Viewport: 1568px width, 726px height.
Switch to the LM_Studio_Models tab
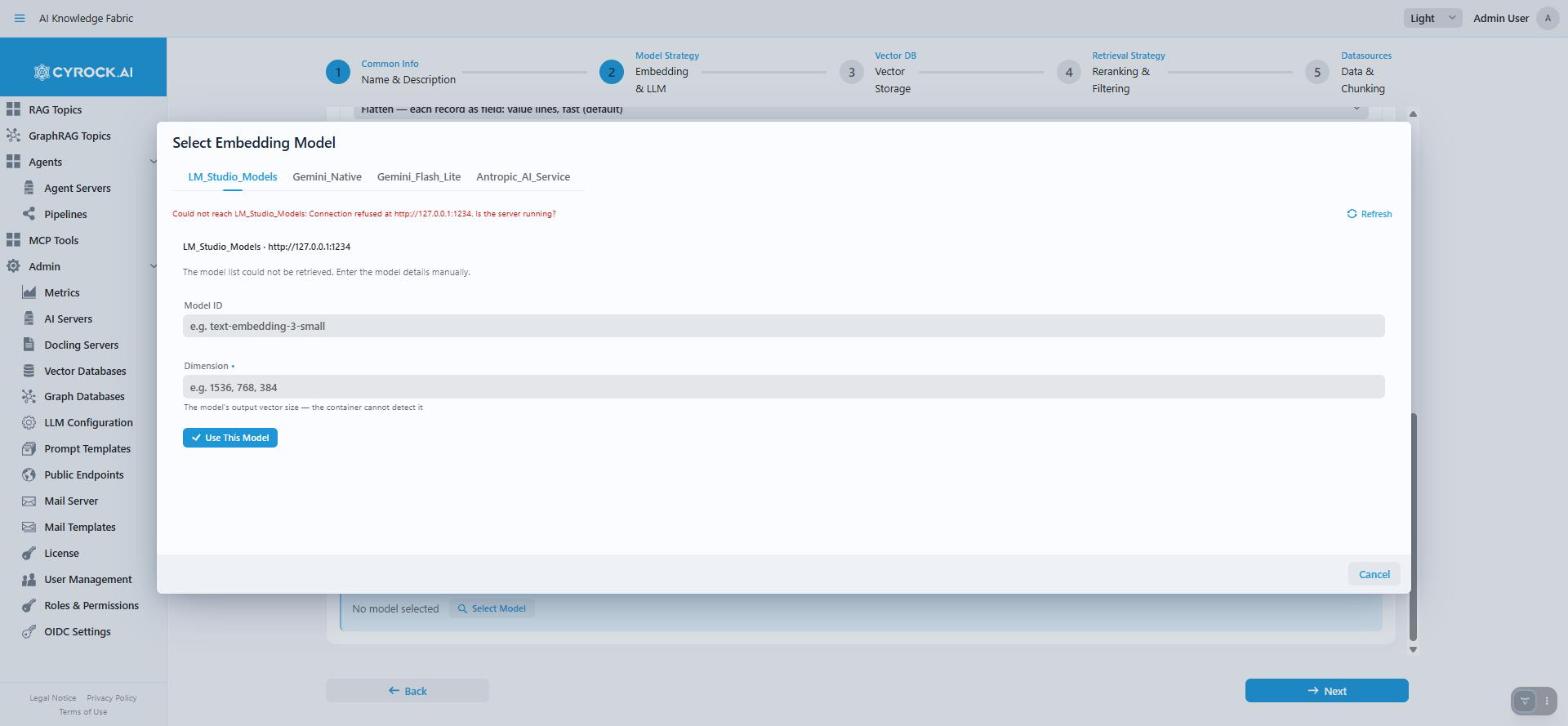pos(232,177)
